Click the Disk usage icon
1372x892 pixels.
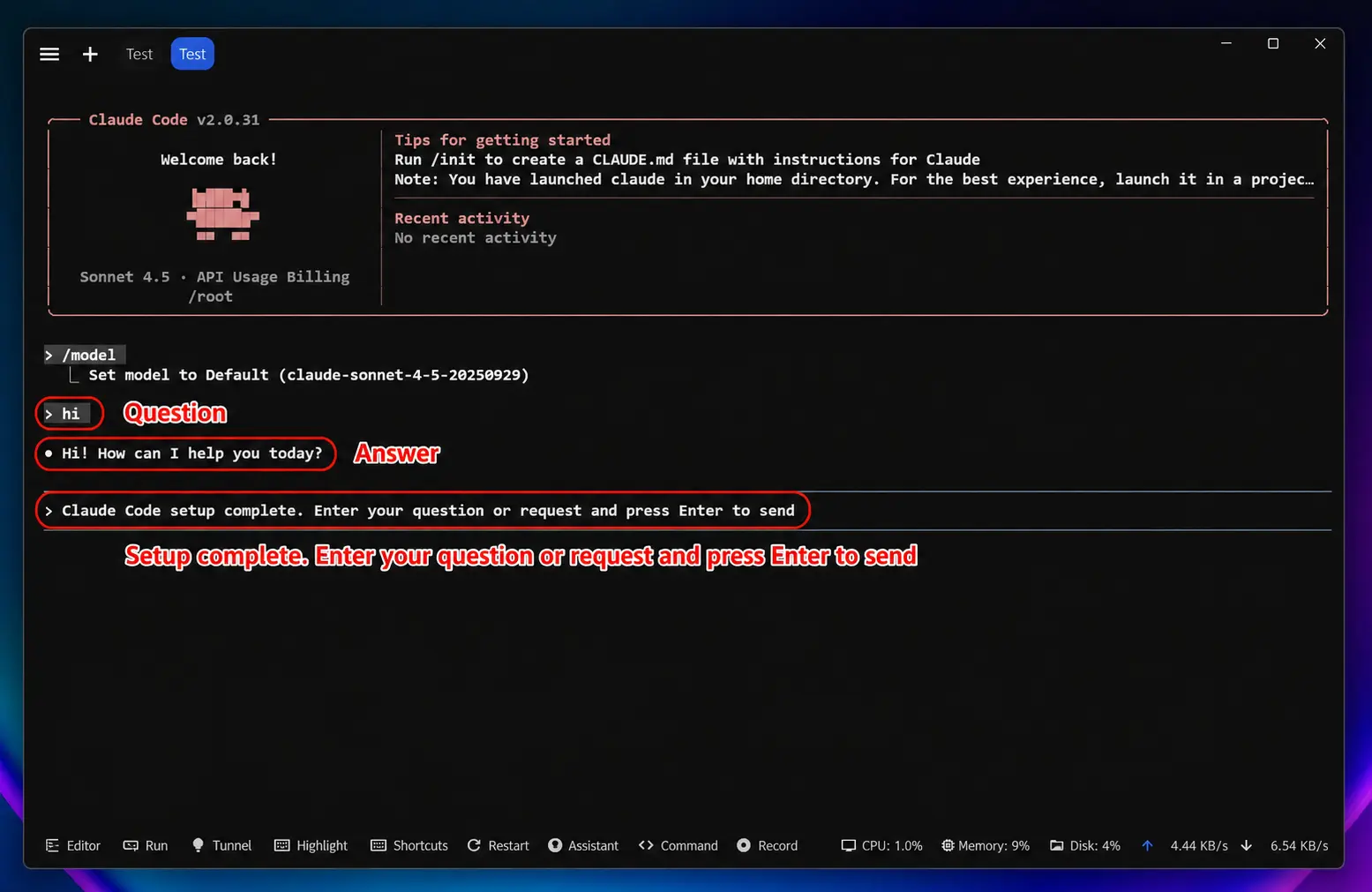click(x=1057, y=845)
